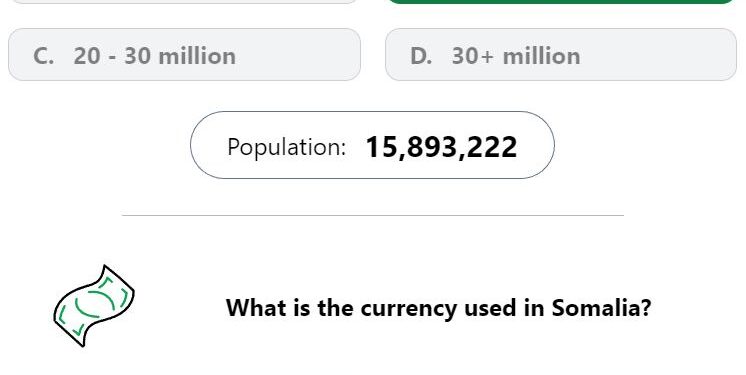Click the grey answer box edge above C
The width and height of the screenshot is (746, 375).
pos(183,2)
